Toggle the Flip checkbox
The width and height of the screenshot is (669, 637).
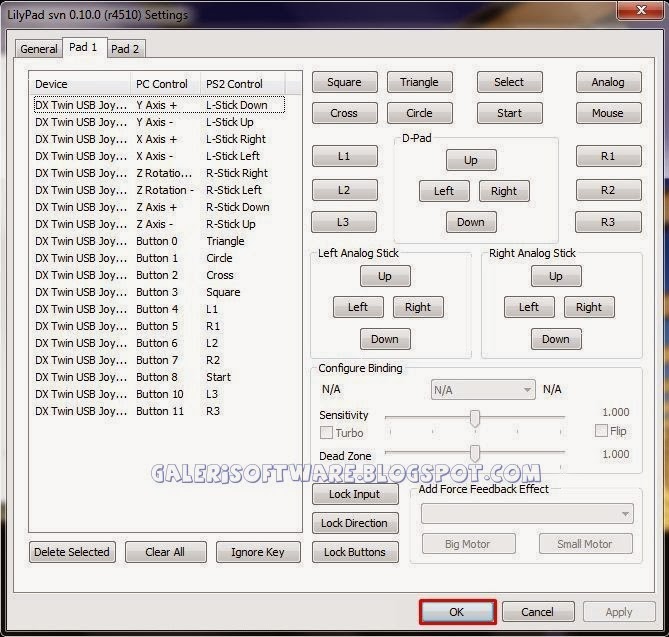point(601,430)
